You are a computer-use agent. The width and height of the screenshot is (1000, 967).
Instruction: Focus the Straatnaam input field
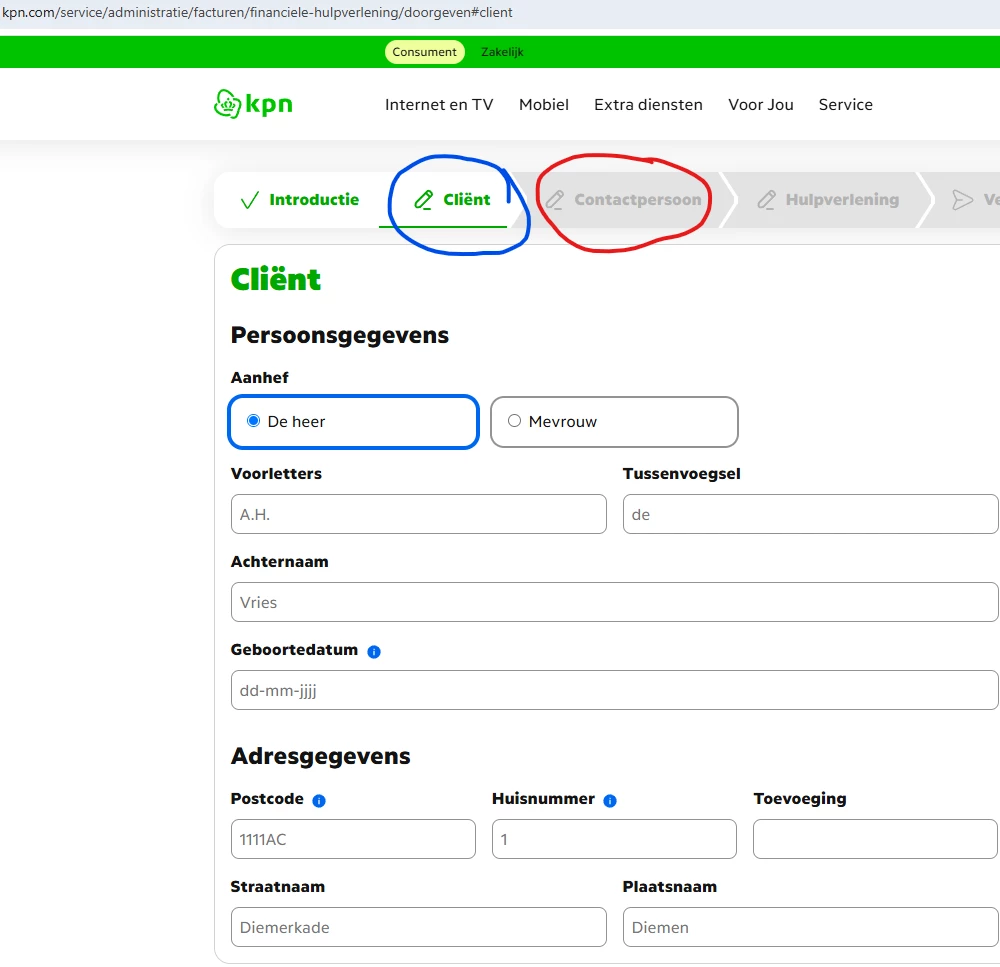tap(418, 927)
